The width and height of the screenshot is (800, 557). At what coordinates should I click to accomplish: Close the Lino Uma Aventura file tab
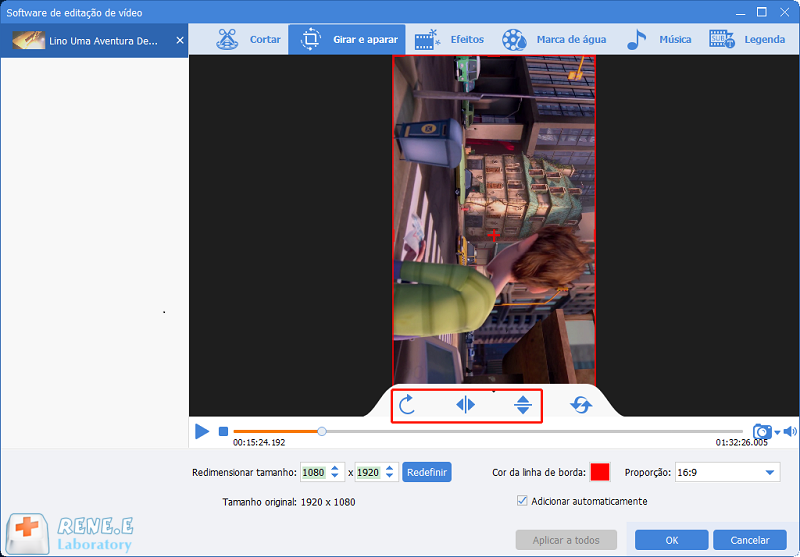[180, 40]
